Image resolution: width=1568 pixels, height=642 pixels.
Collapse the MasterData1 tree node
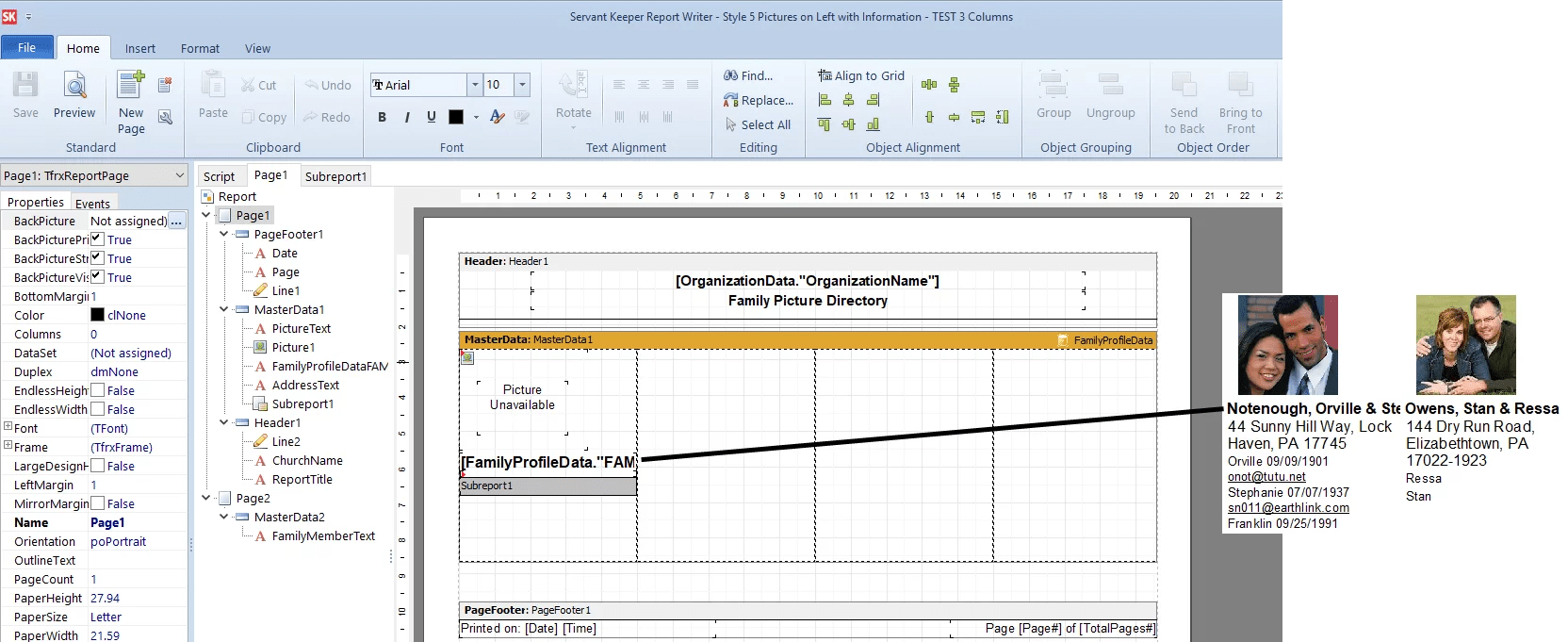coord(224,309)
